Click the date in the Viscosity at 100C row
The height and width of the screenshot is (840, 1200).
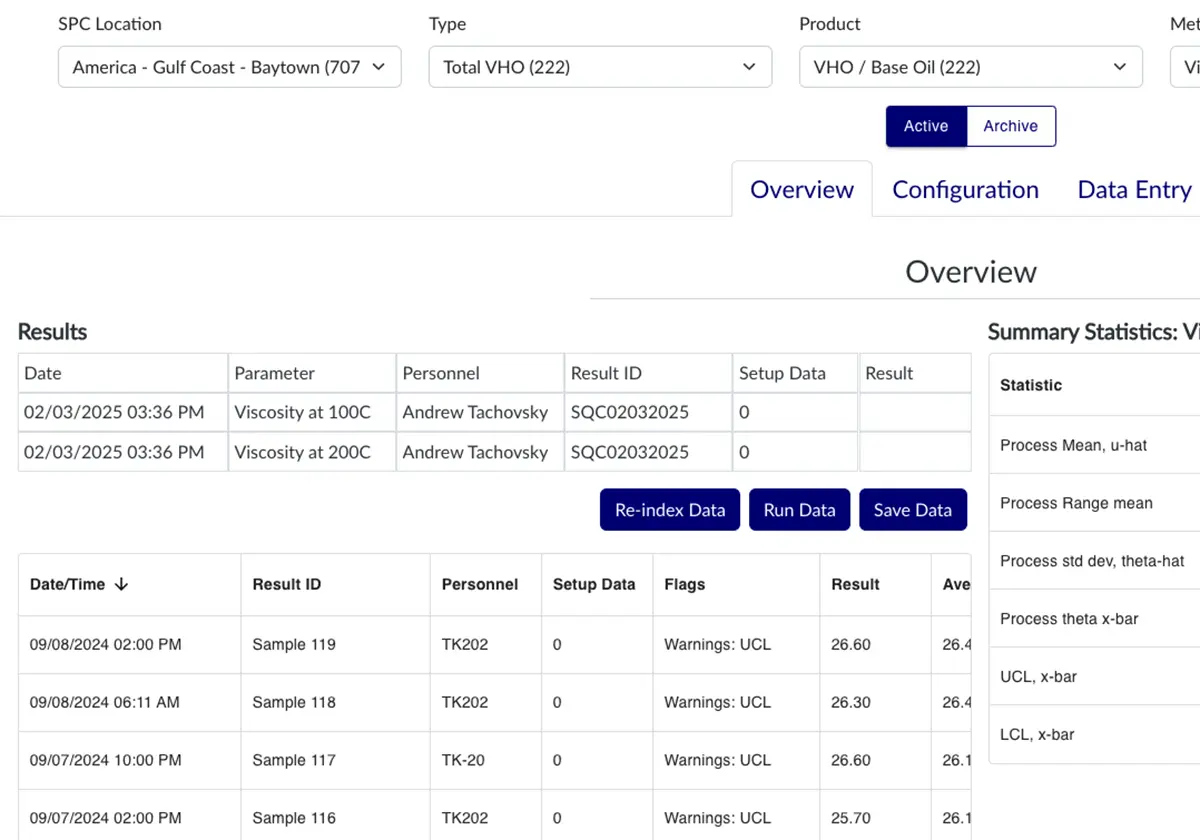point(114,412)
